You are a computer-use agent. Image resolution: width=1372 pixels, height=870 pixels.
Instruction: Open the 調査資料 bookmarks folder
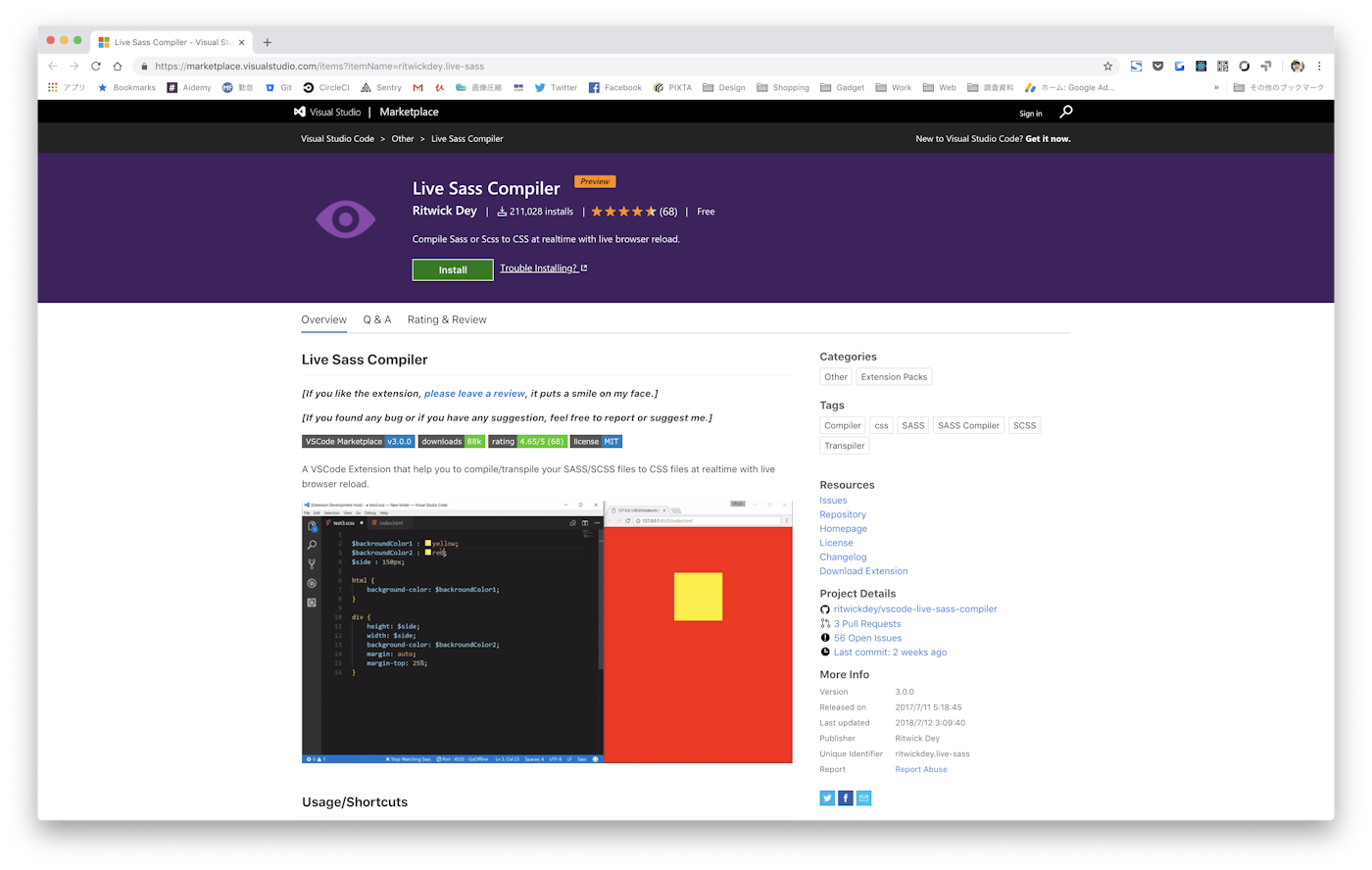pyautogui.click(x=991, y=87)
